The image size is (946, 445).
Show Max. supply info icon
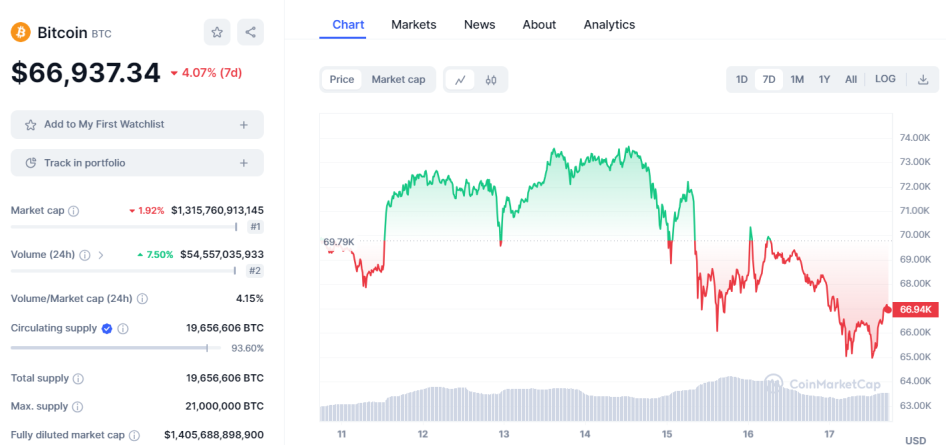78,406
